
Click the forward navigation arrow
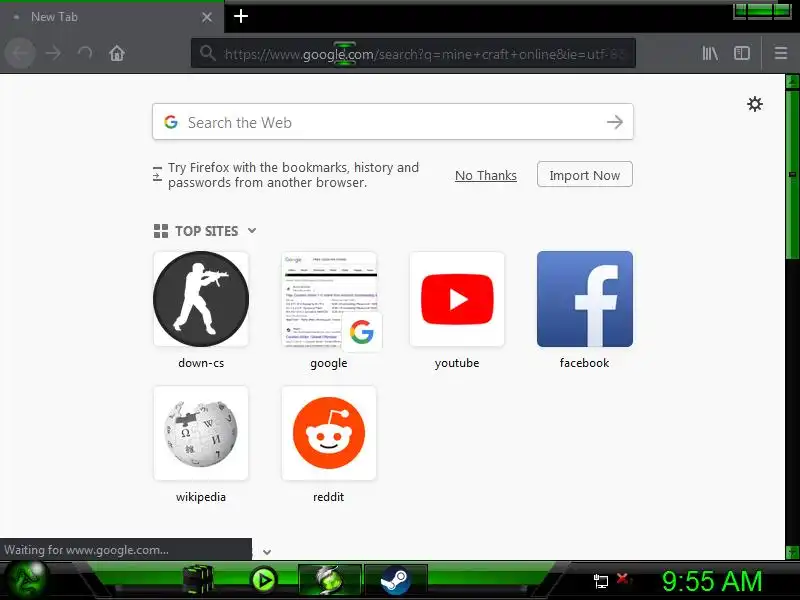tap(53, 53)
